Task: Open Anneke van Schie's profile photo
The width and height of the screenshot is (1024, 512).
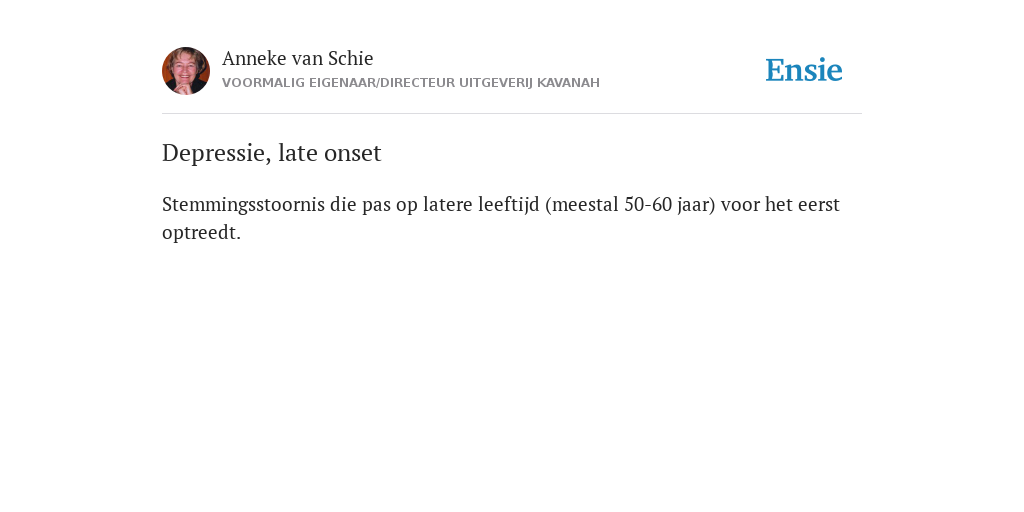Action: pyautogui.click(x=186, y=71)
